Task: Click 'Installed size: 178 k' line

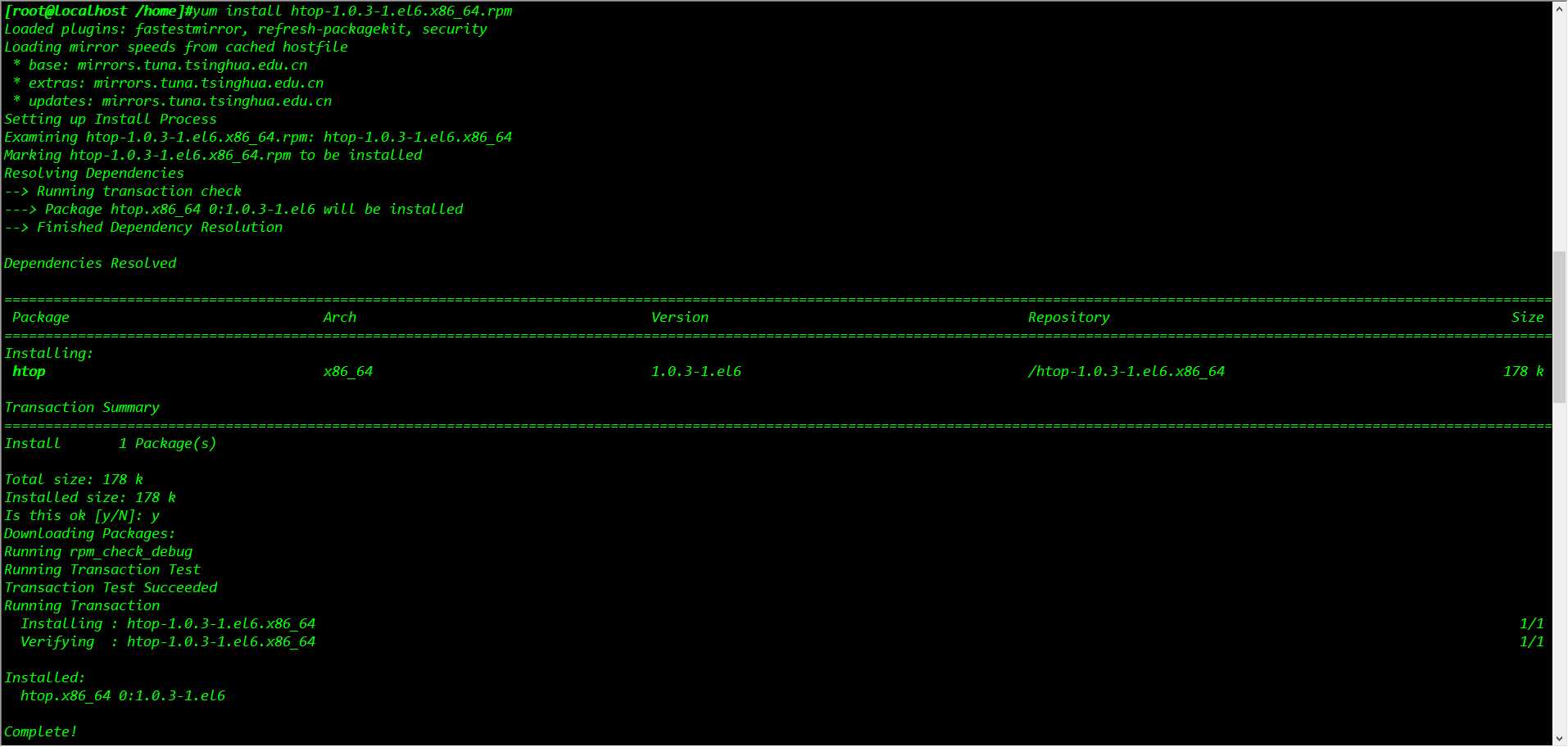Action: pyautogui.click(x=90, y=497)
